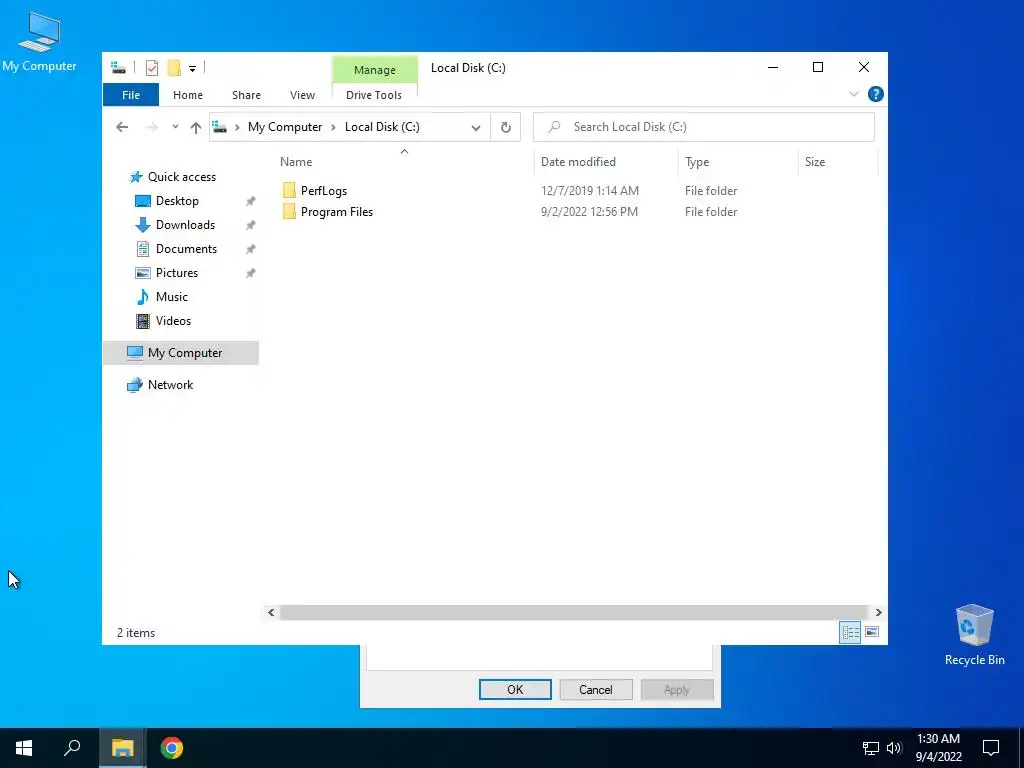Click File Explorer taskbar icon
The width and height of the screenshot is (1024, 768).
tap(122, 748)
